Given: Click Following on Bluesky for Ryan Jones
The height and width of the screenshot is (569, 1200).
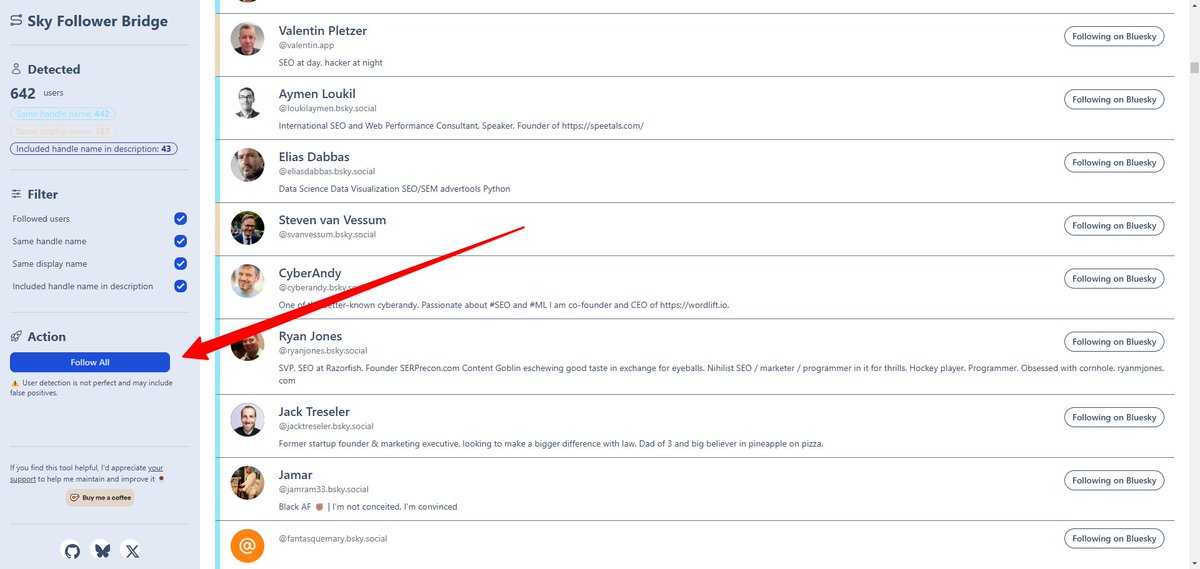Looking at the screenshot, I should pyautogui.click(x=1114, y=341).
